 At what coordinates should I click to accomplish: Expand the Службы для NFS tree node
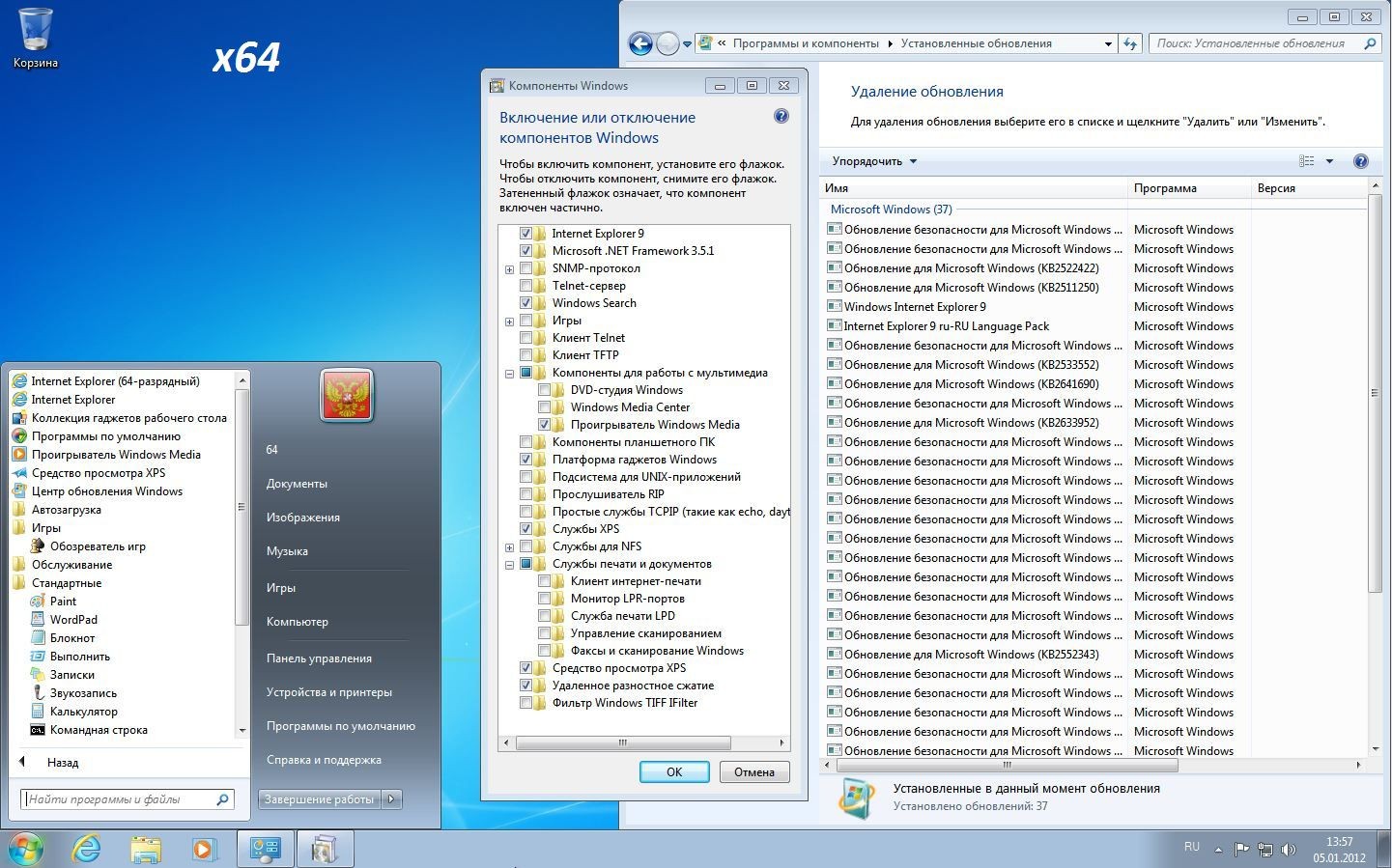coord(509,547)
